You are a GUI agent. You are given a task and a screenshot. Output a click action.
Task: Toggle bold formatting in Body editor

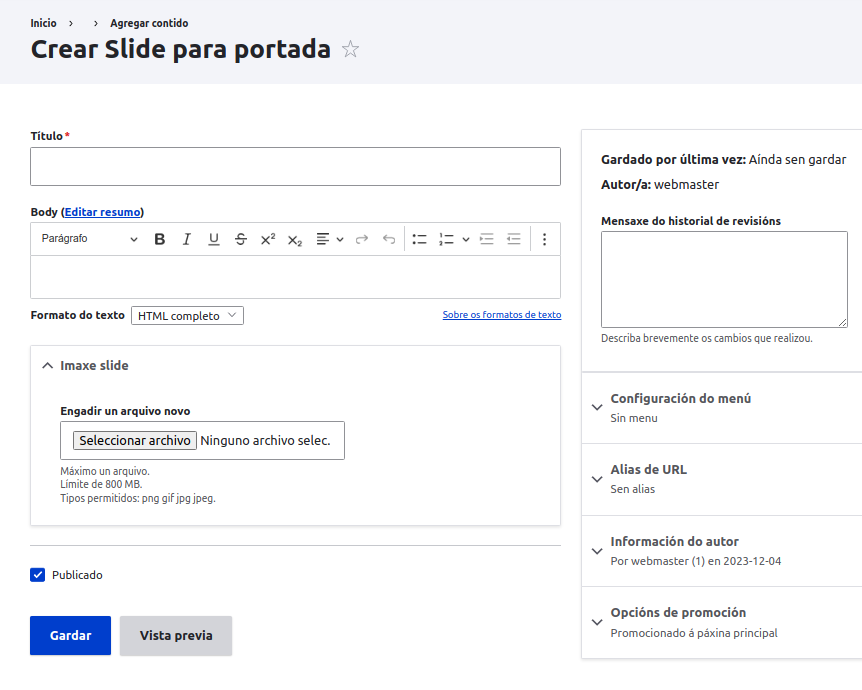pyautogui.click(x=159, y=239)
